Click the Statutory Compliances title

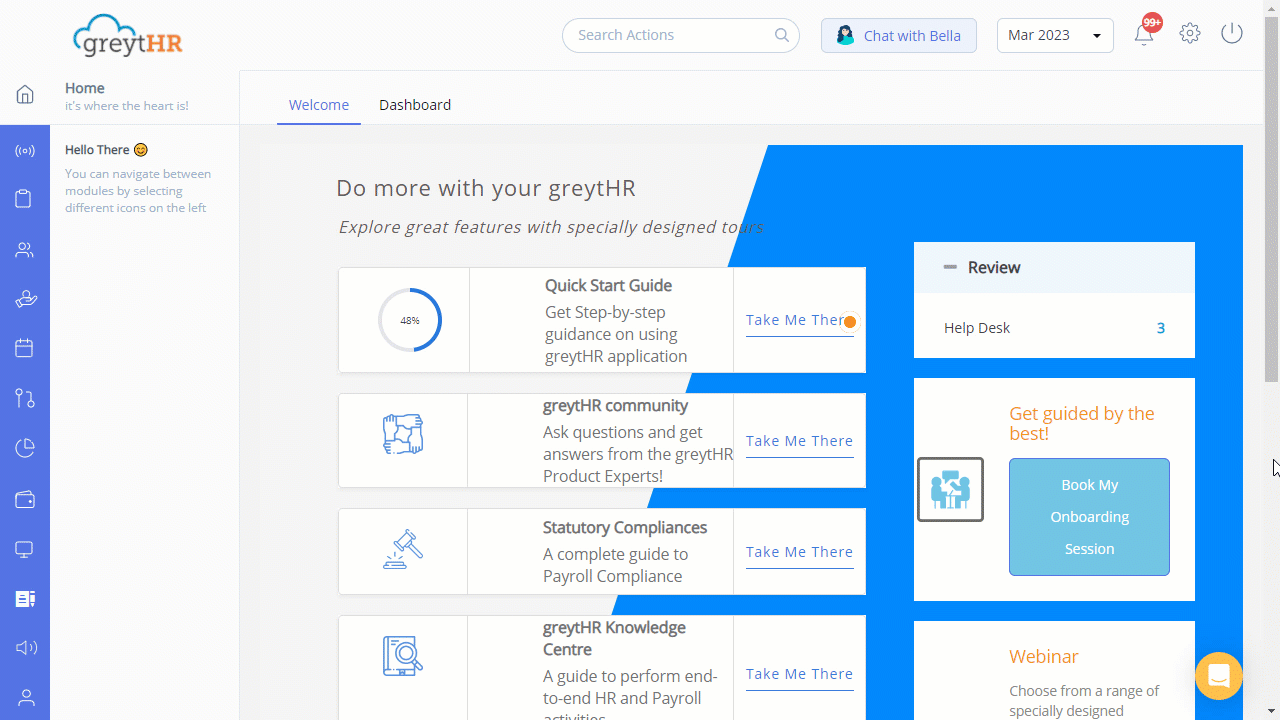(625, 528)
